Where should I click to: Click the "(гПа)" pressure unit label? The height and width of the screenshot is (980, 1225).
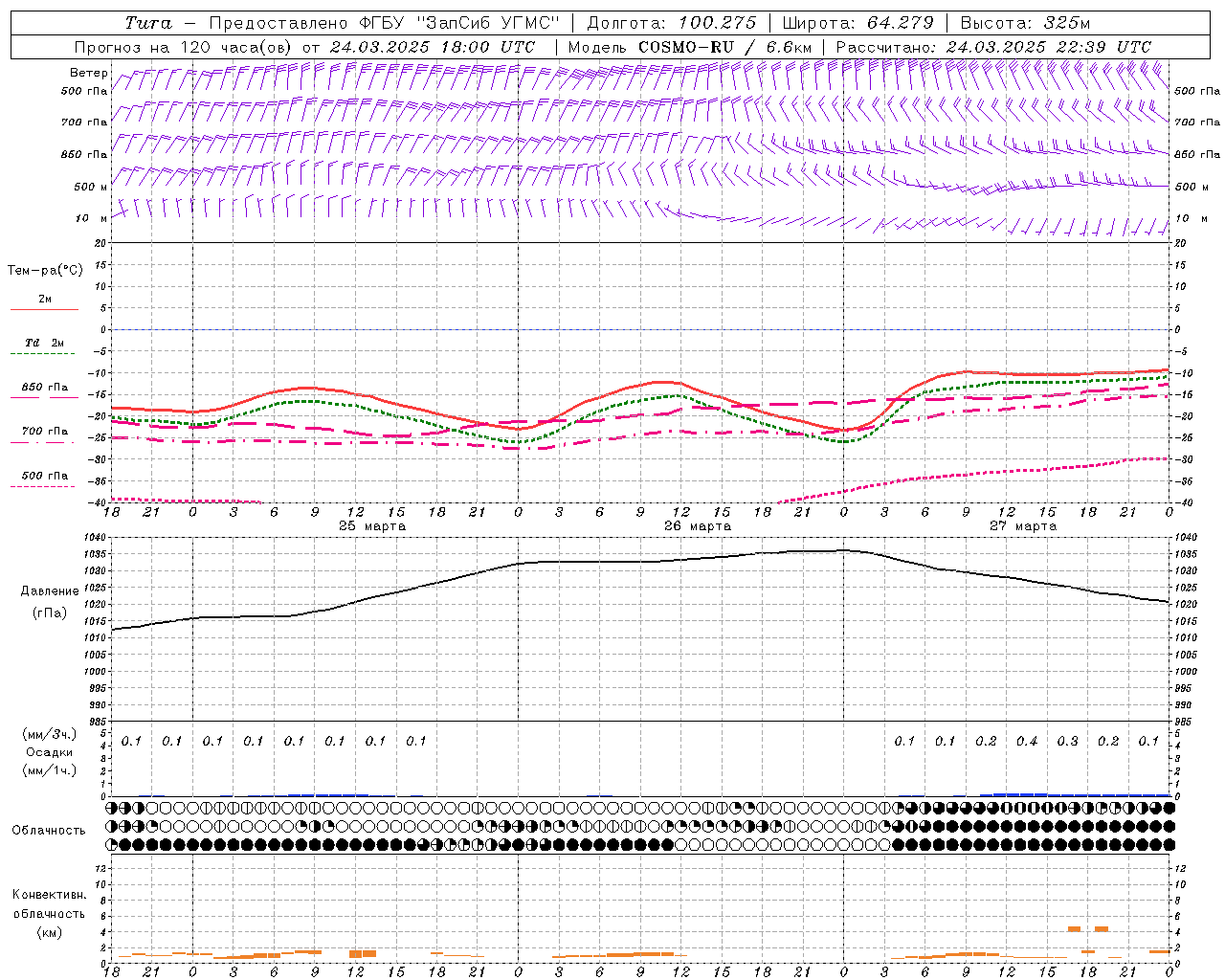pos(50,613)
